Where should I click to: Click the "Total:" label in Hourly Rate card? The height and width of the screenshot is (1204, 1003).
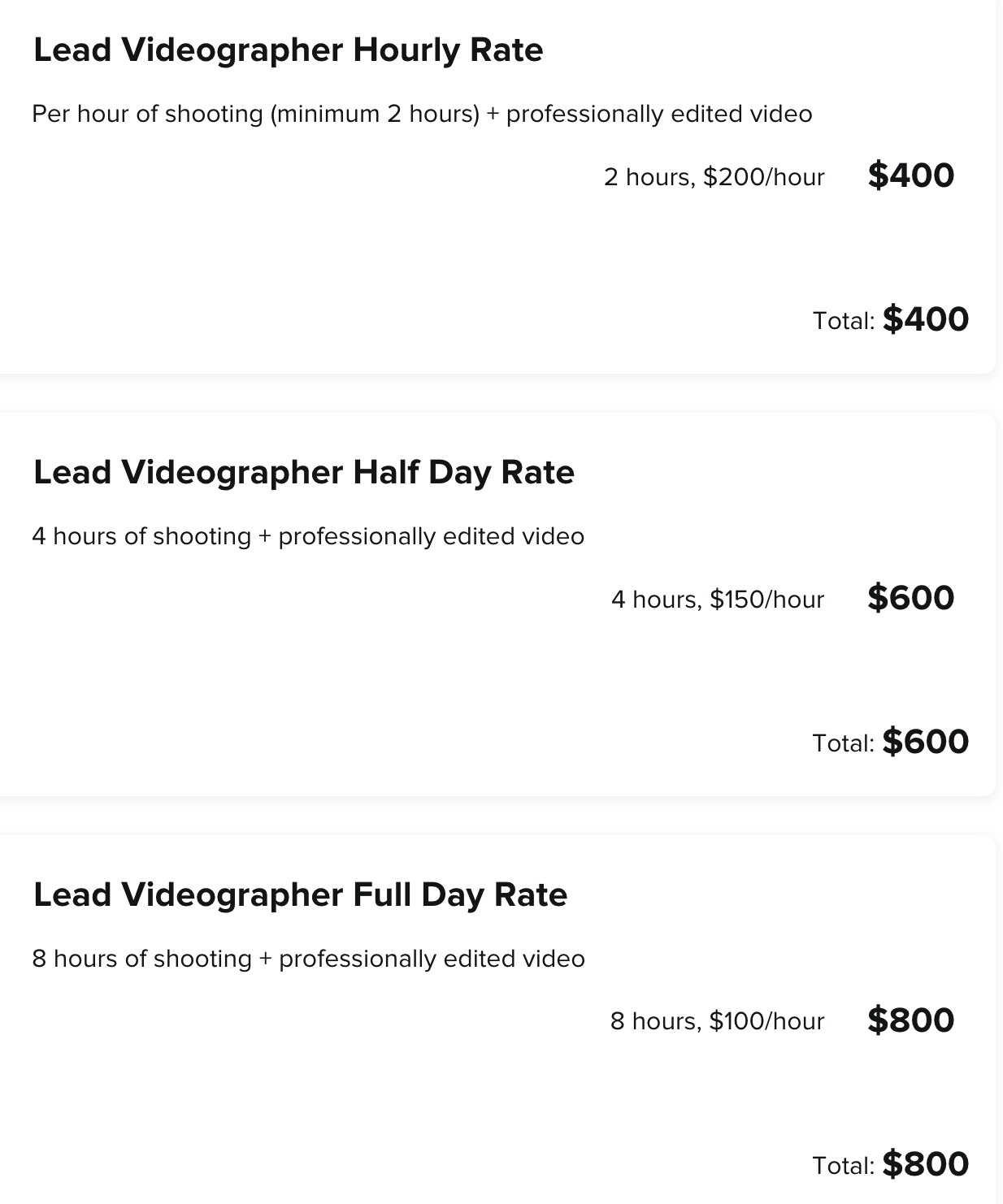843,321
